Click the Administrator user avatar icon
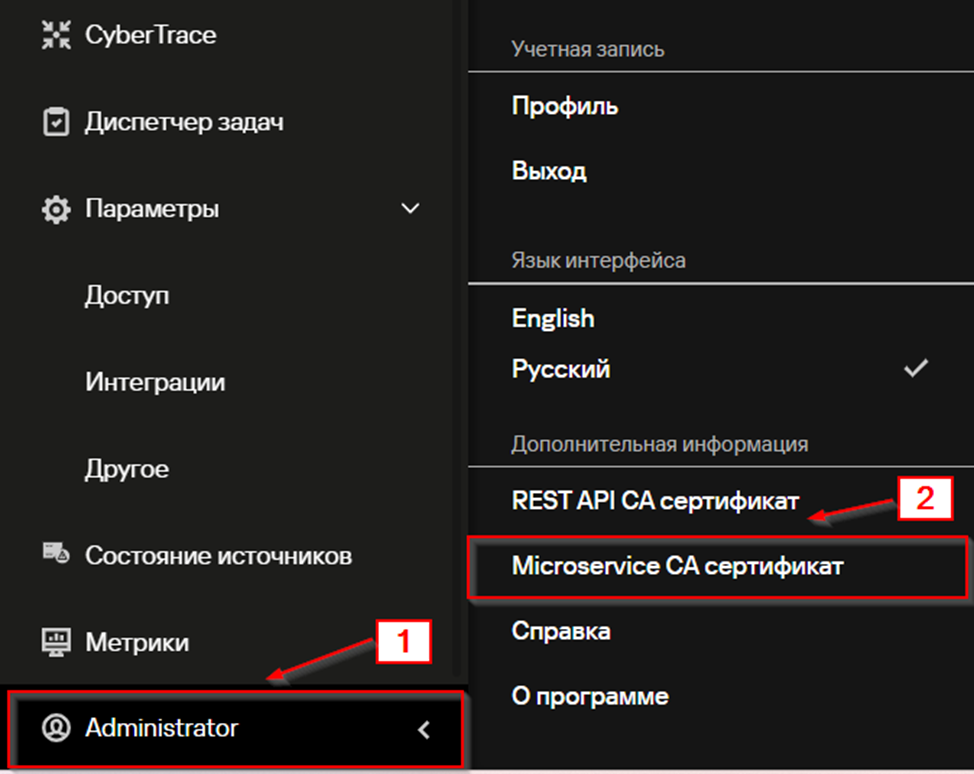 coord(56,728)
